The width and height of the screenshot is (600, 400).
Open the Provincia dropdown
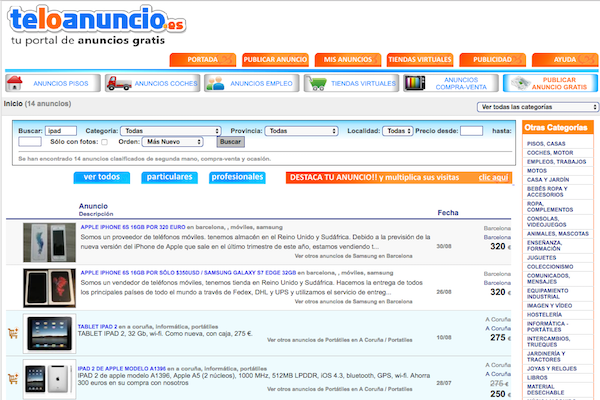click(302, 131)
